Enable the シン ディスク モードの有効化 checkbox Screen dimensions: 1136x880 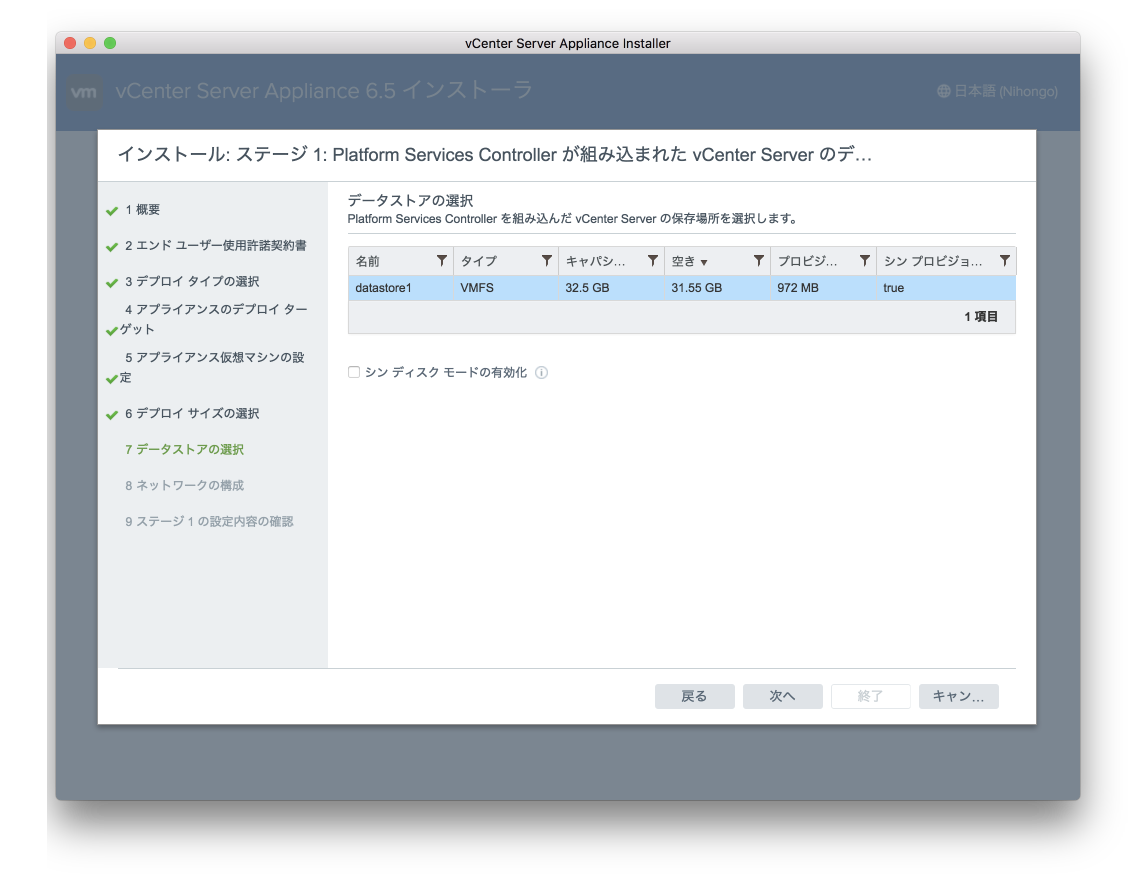[353, 371]
